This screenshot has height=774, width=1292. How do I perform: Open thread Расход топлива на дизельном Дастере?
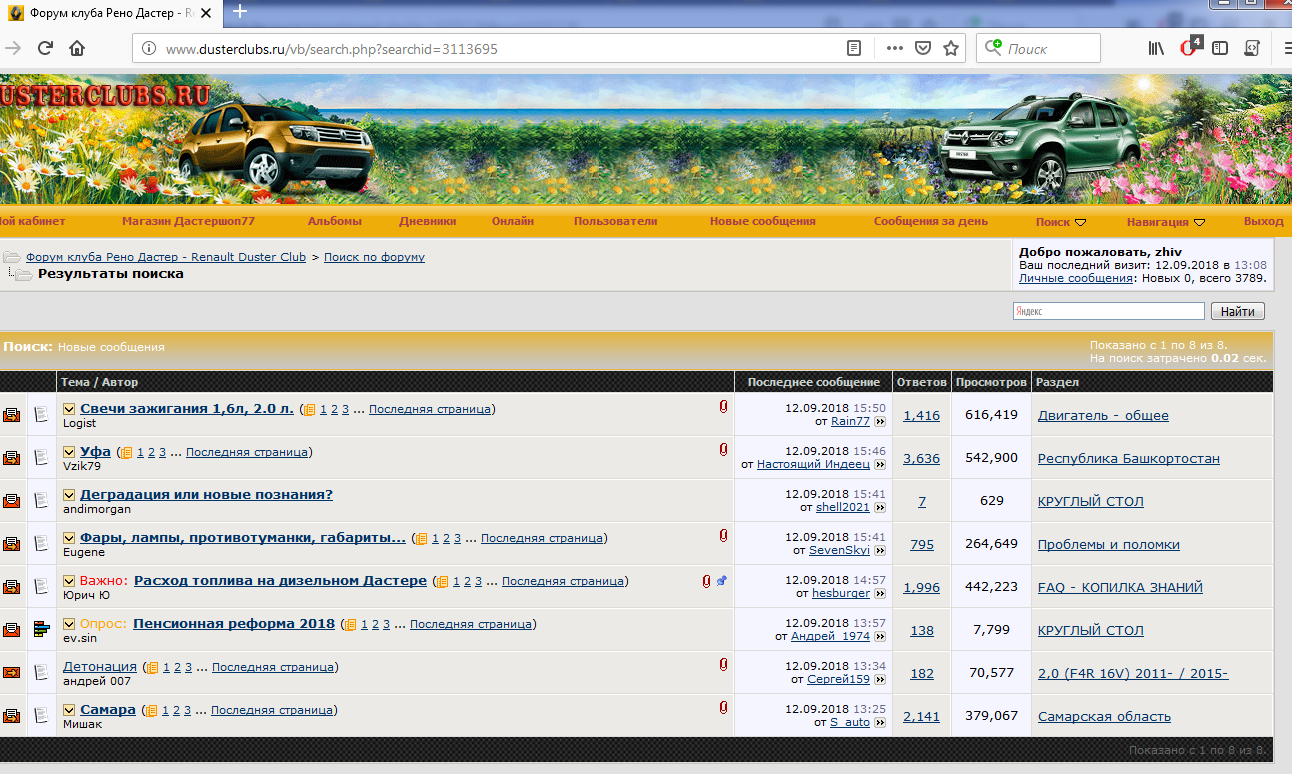(280, 580)
